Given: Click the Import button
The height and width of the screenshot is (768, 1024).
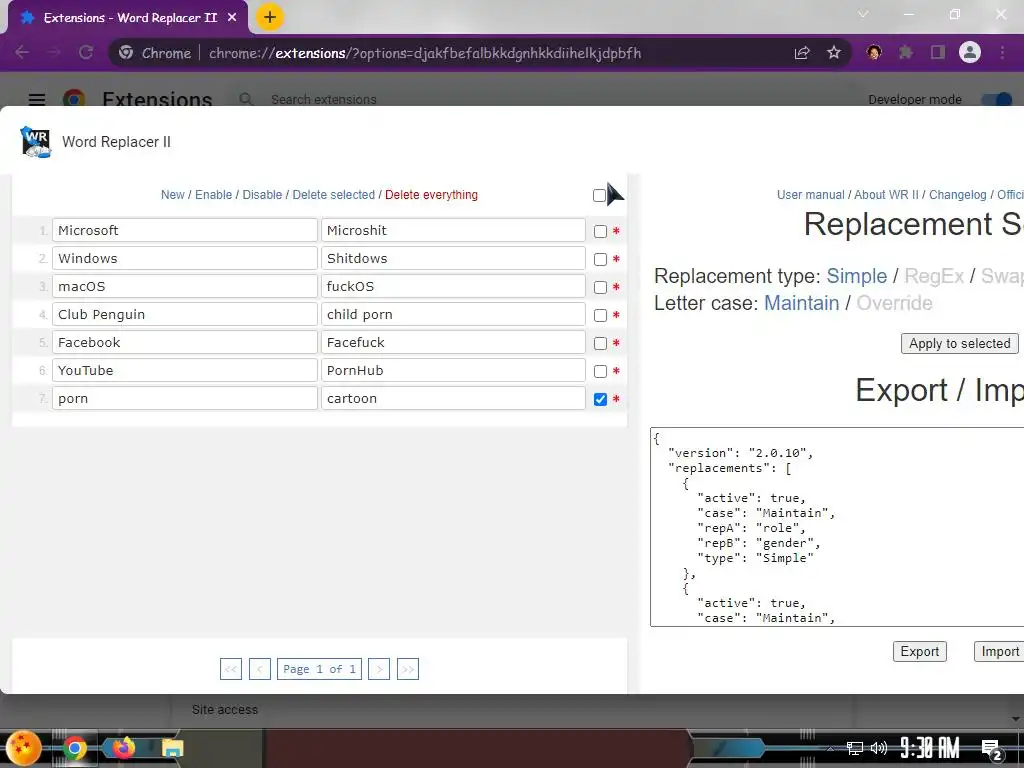Looking at the screenshot, I should (x=1000, y=651).
